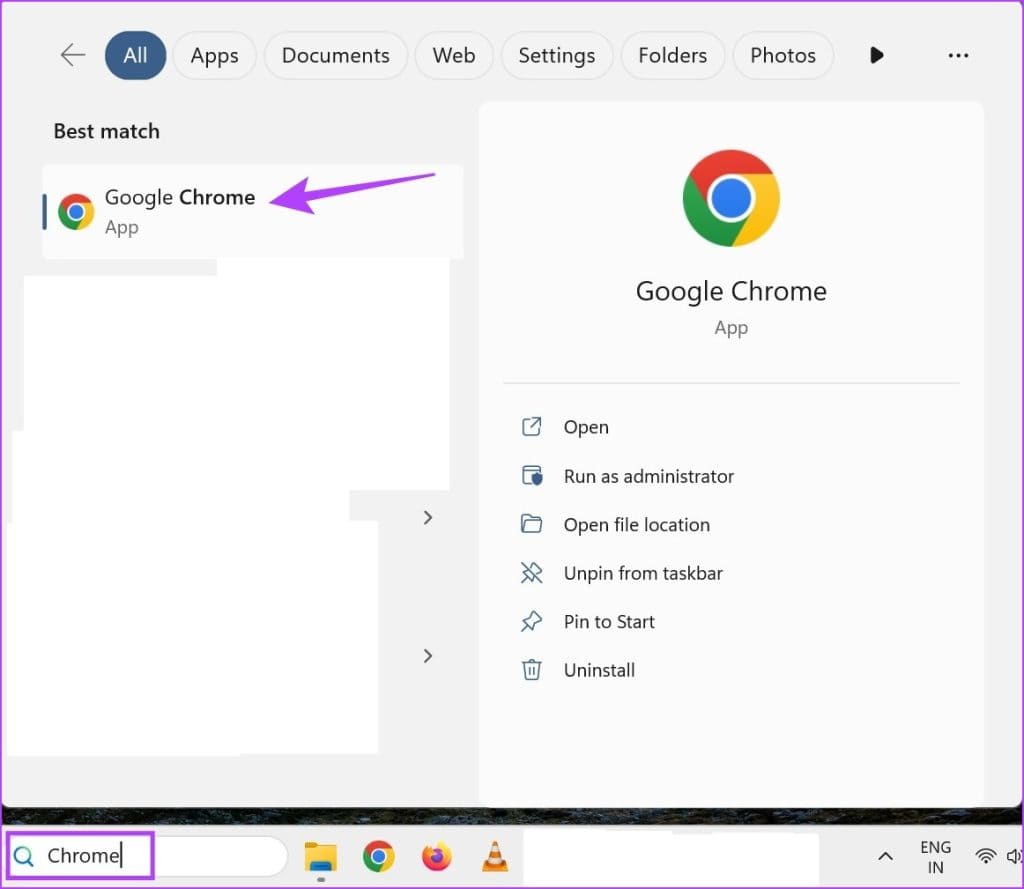Viewport: 1024px width, 889px height.
Task: Select Pin to Start
Action: click(609, 621)
